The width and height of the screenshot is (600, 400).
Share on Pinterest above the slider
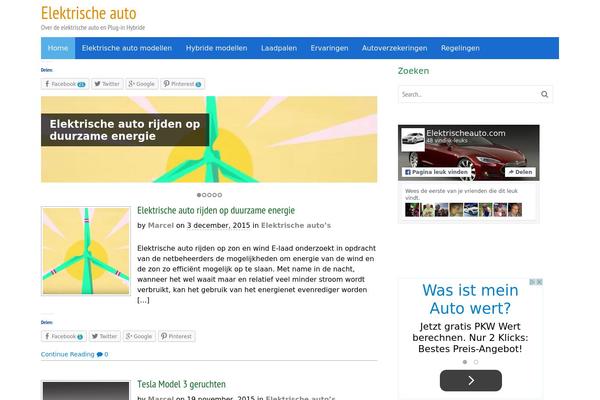coord(183,84)
